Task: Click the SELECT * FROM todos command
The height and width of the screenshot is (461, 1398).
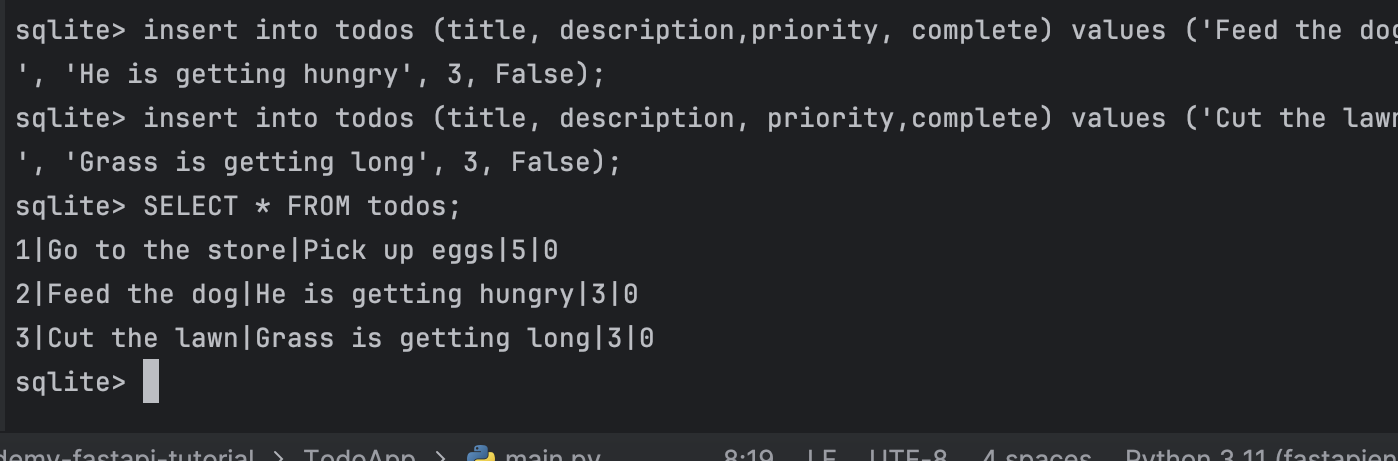Action: click(x=303, y=206)
